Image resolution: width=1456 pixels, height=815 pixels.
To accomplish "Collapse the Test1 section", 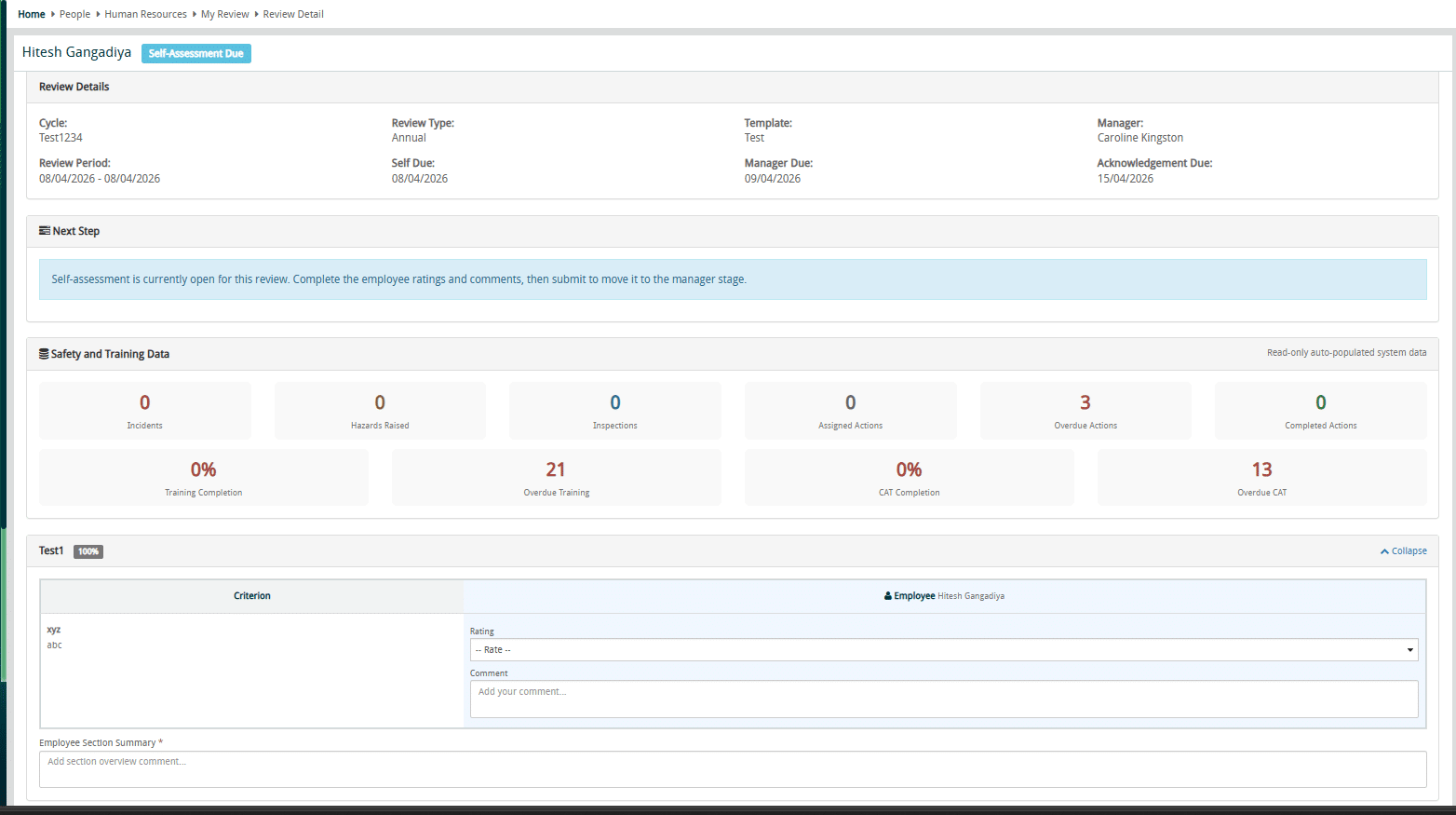I will 1404,551.
